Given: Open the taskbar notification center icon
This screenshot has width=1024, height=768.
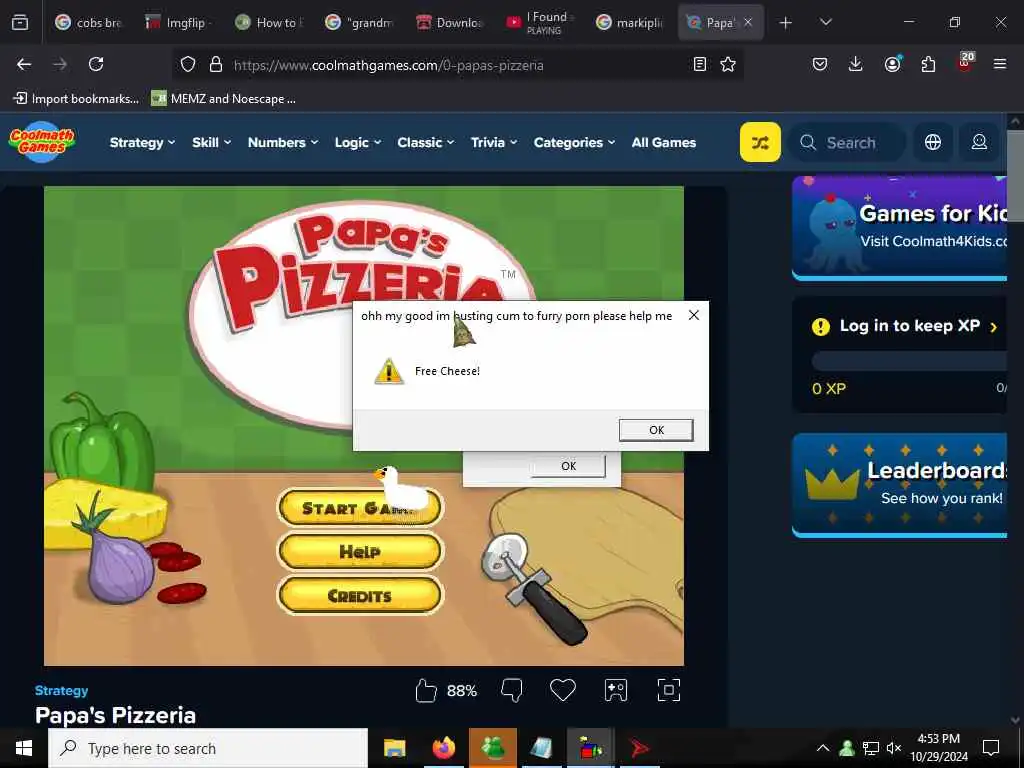Looking at the screenshot, I should click(991, 748).
